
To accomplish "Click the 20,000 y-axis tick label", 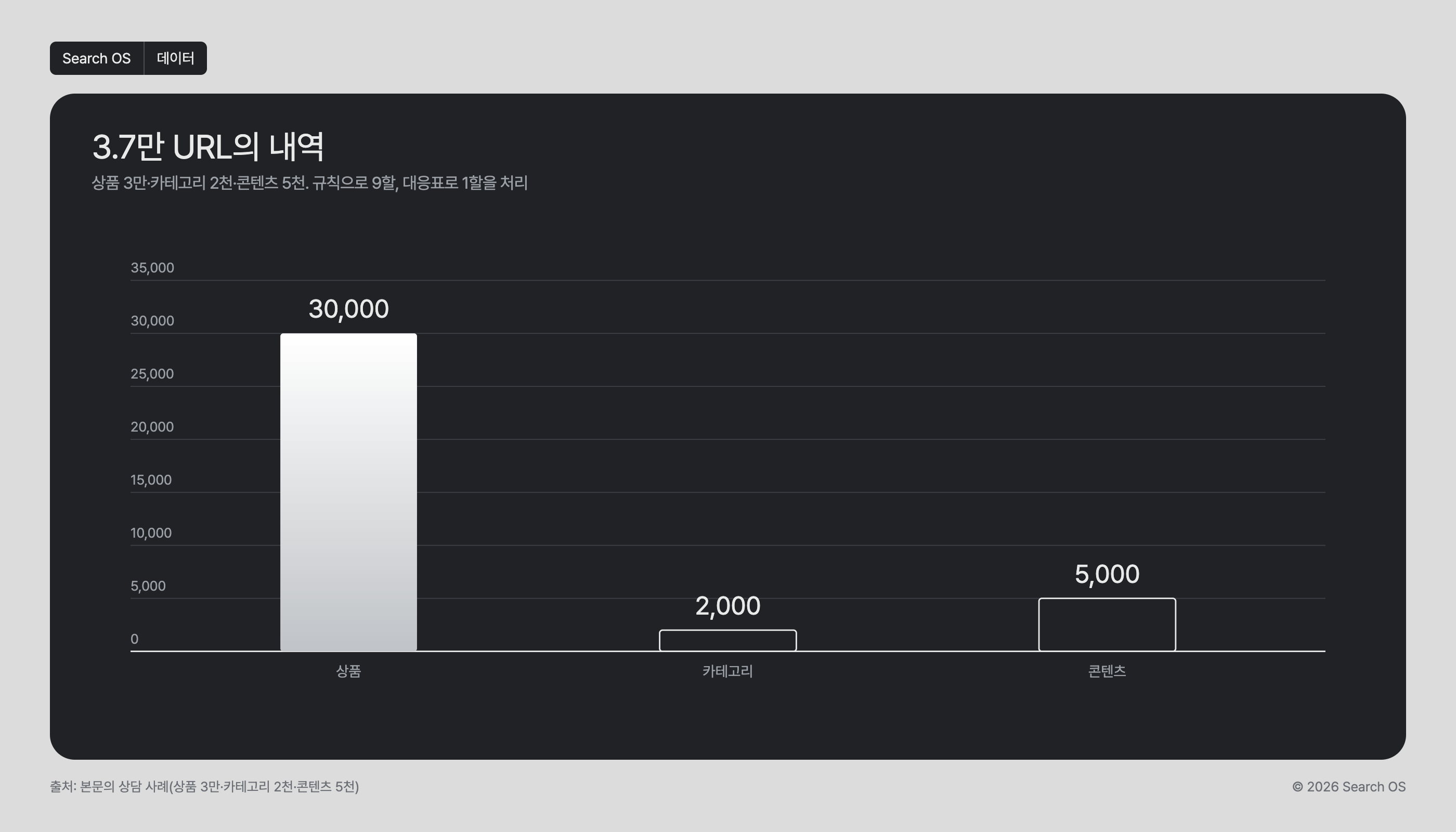I will [x=152, y=427].
